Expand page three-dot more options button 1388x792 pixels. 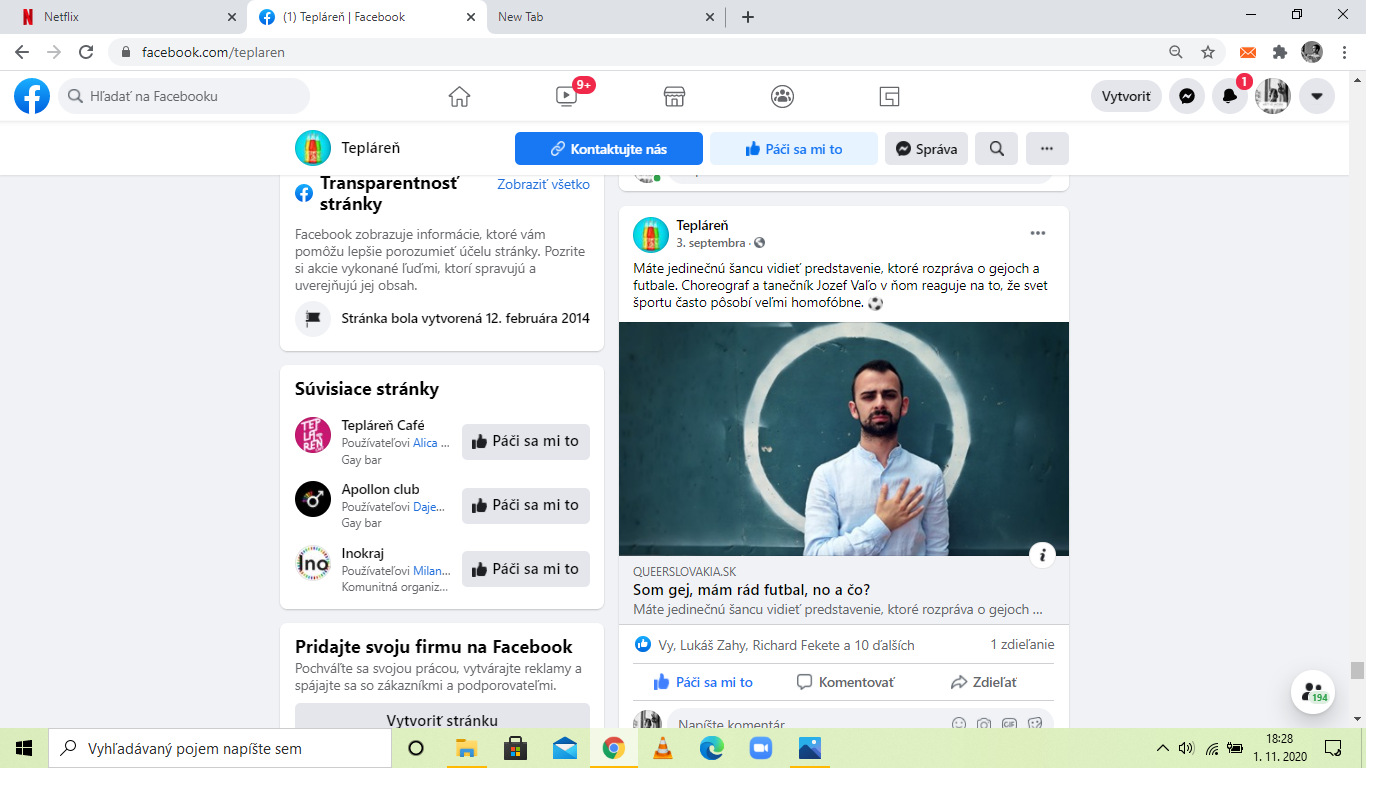click(1047, 149)
